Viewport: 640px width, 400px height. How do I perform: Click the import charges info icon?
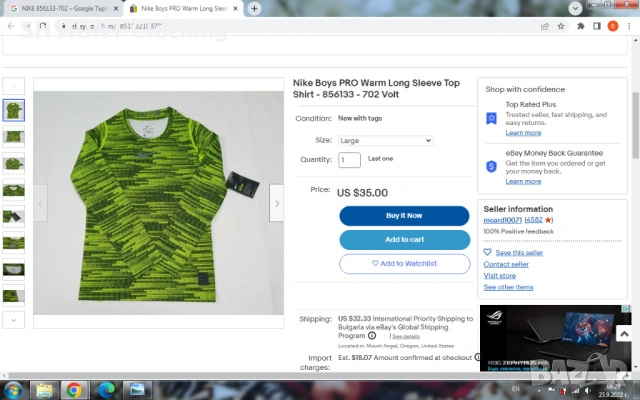click(x=478, y=357)
